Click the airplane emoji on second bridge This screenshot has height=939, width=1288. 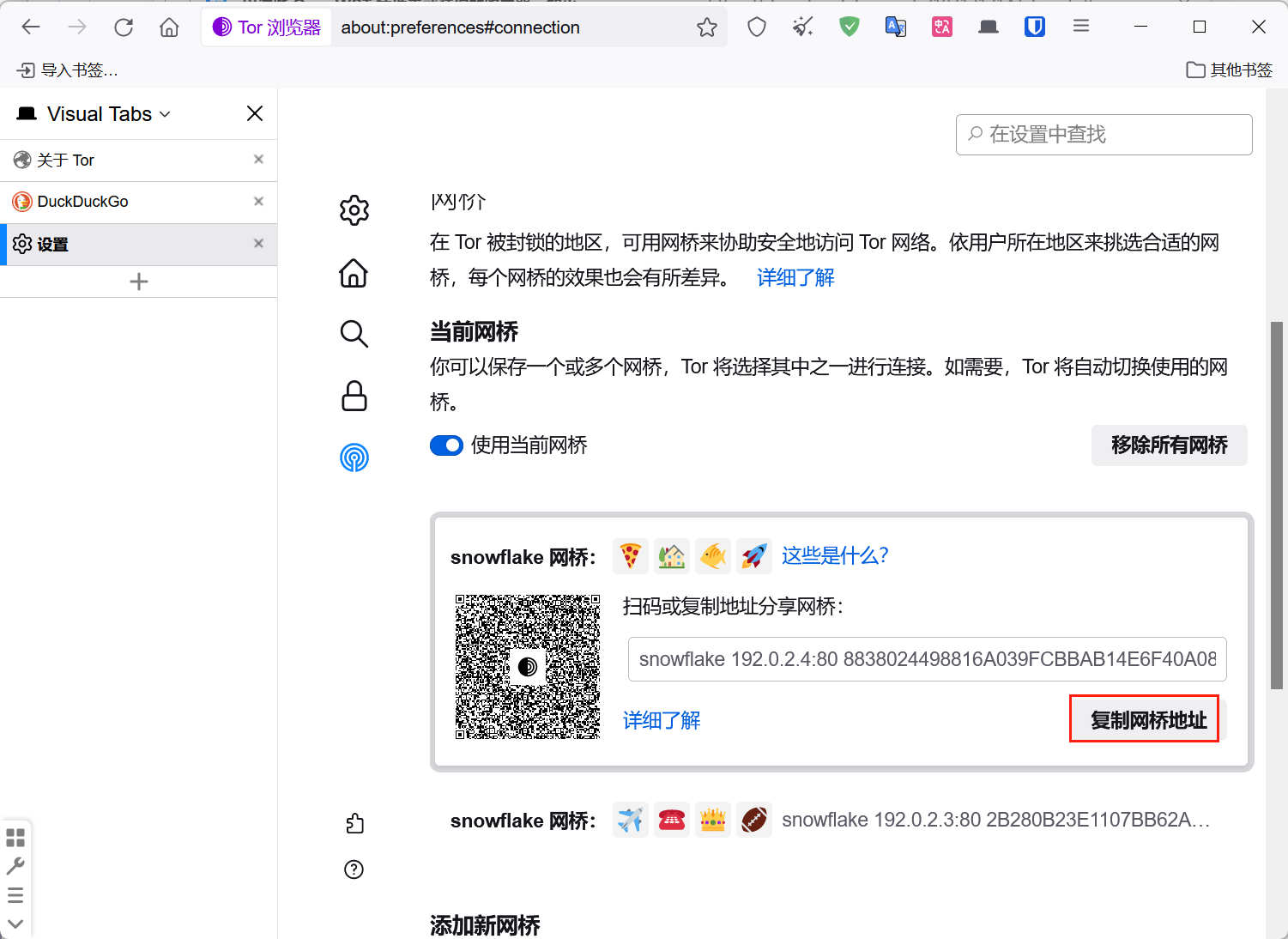tap(631, 820)
